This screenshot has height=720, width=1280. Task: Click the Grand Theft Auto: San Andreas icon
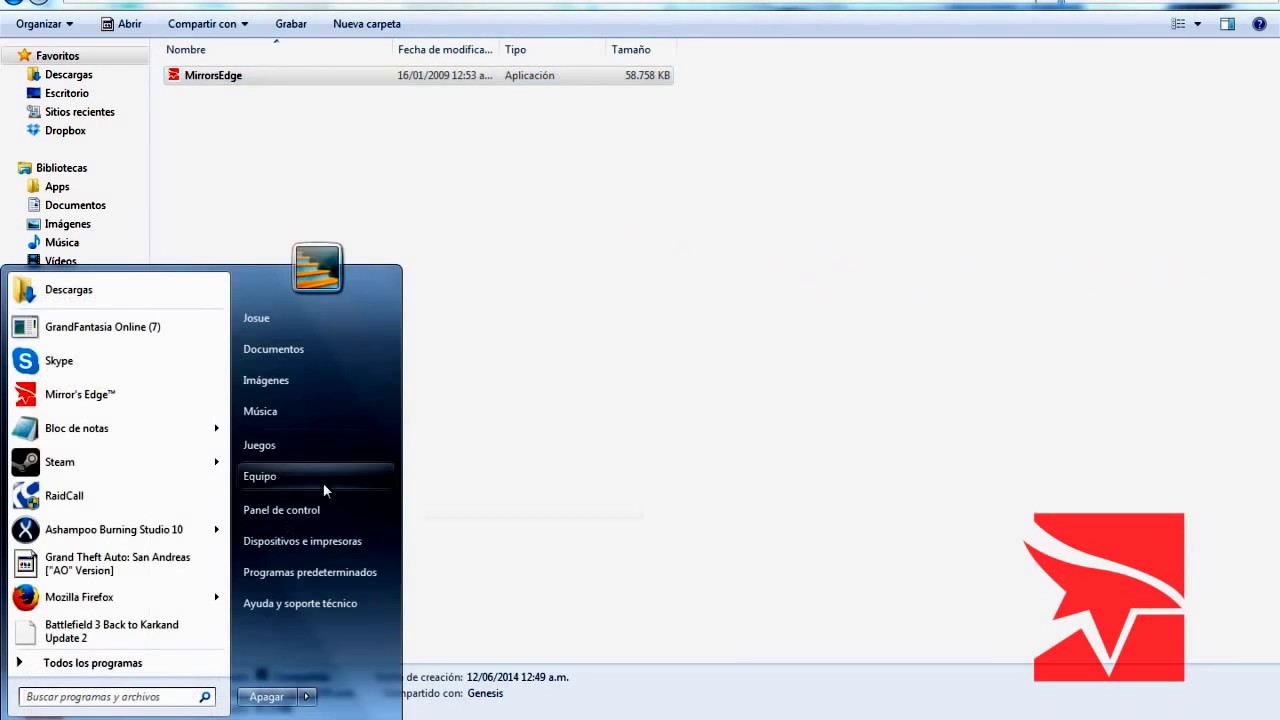[x=25, y=564]
